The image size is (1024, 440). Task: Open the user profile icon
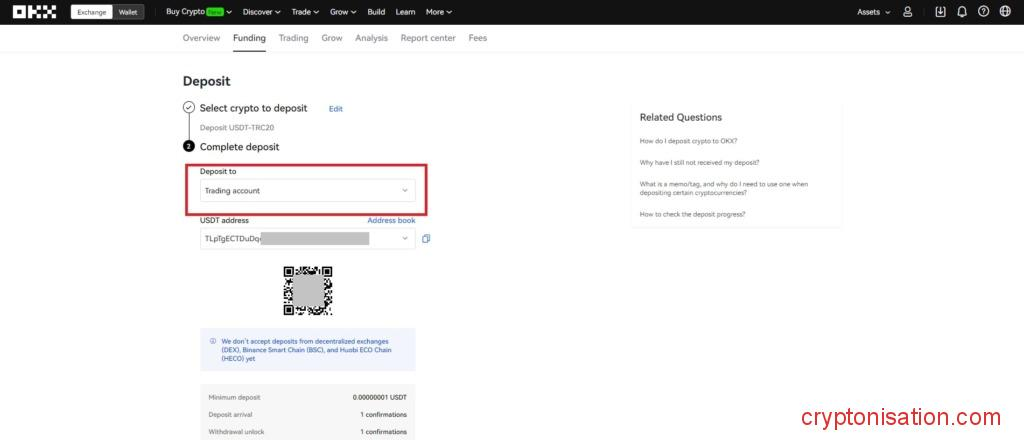(907, 12)
